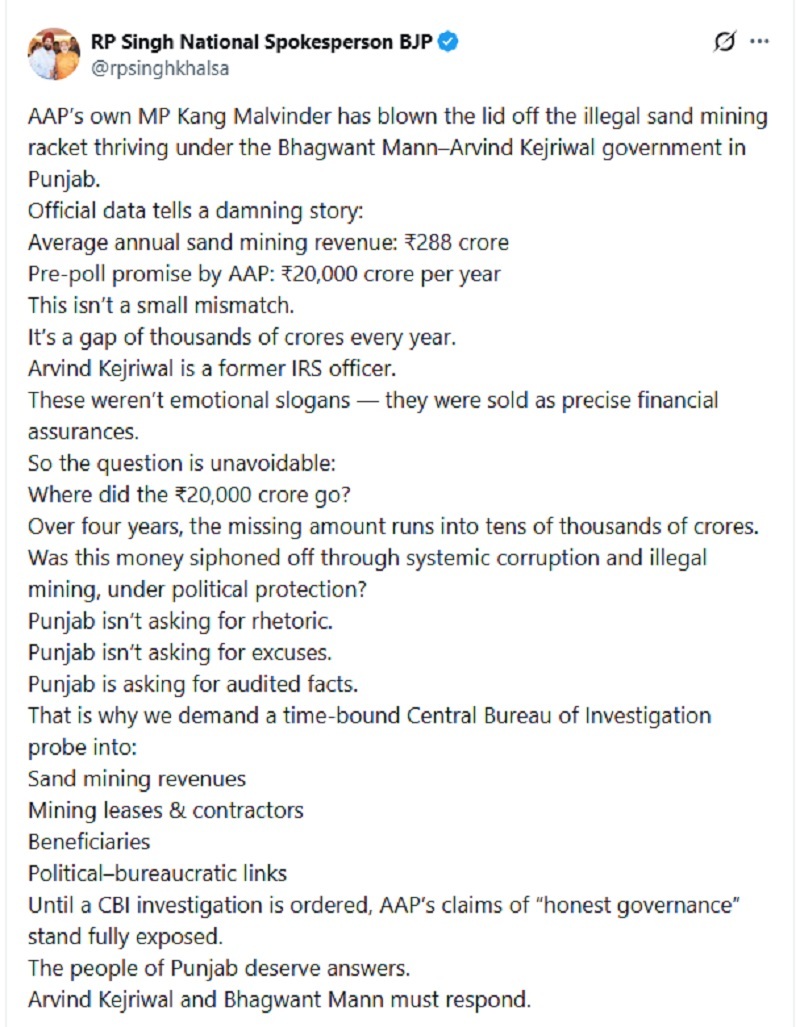Image resolution: width=800 pixels, height=1027 pixels.
Task: Click the "Political–bureaucratic links" line
Action: pos(157,873)
